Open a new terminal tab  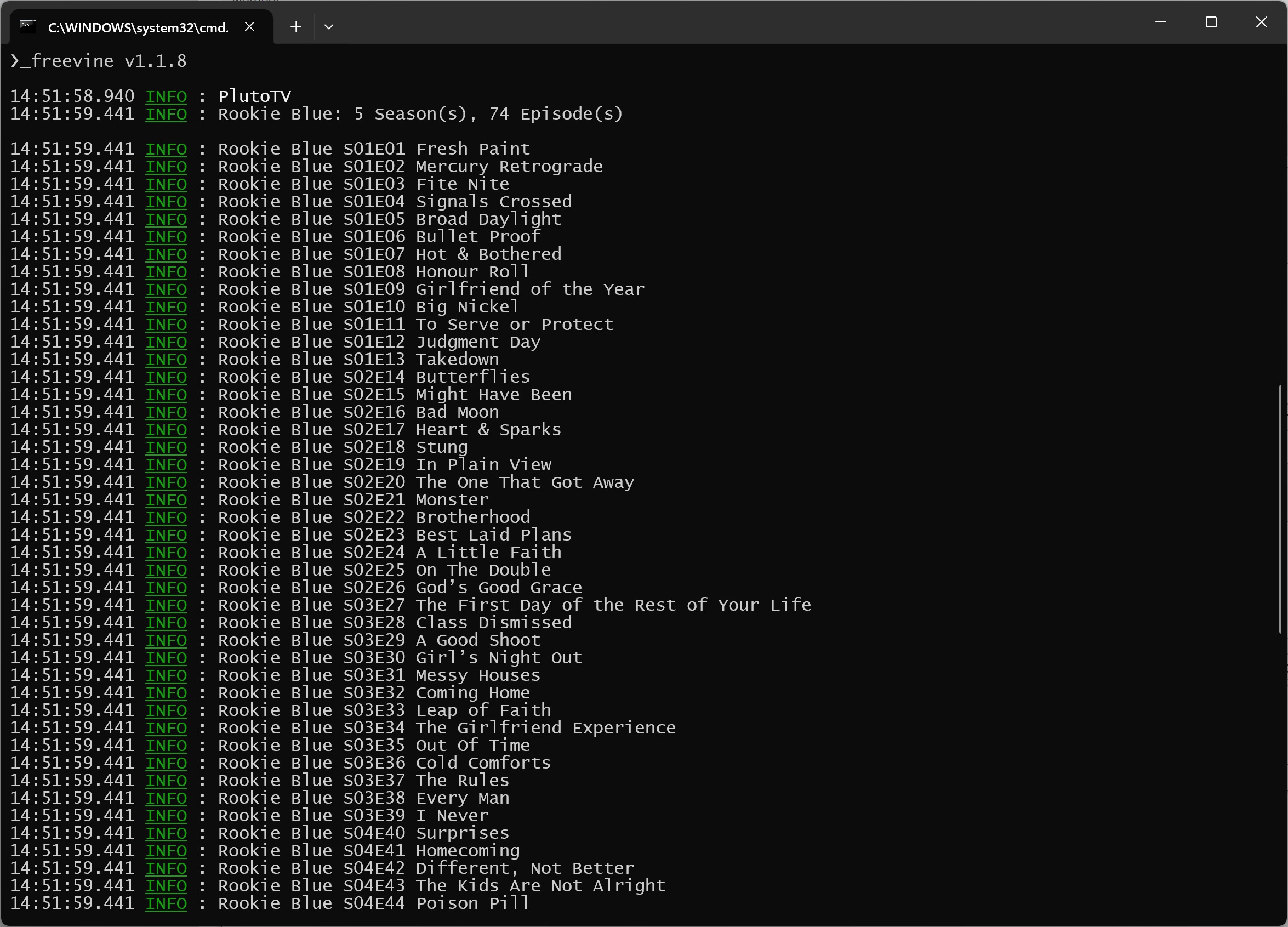(x=295, y=27)
